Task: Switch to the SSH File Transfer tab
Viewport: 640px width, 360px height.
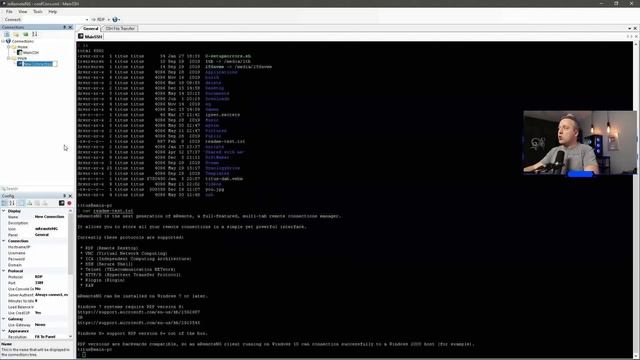Action: tap(120, 29)
